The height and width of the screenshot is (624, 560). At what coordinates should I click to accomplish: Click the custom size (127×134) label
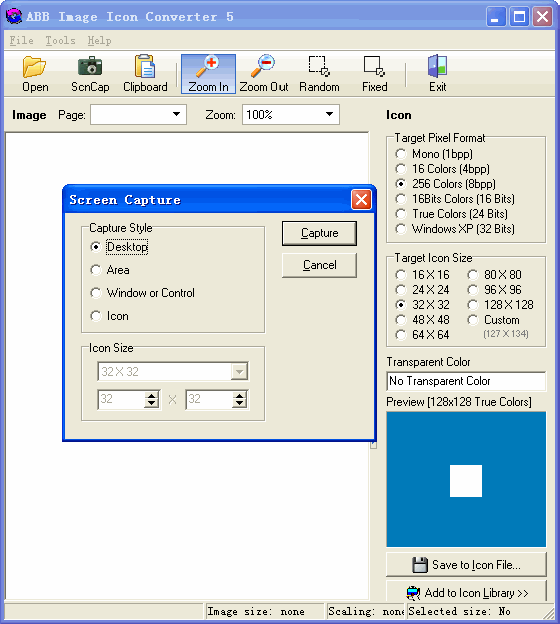point(506,334)
